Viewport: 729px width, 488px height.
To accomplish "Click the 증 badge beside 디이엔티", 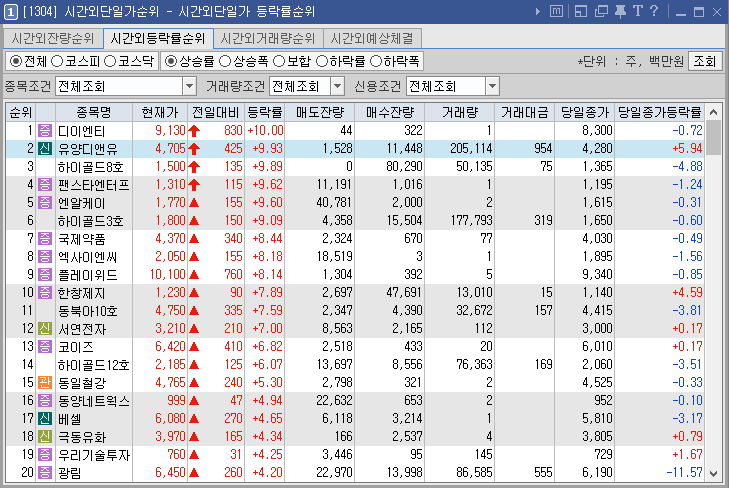I will click(x=45, y=131).
